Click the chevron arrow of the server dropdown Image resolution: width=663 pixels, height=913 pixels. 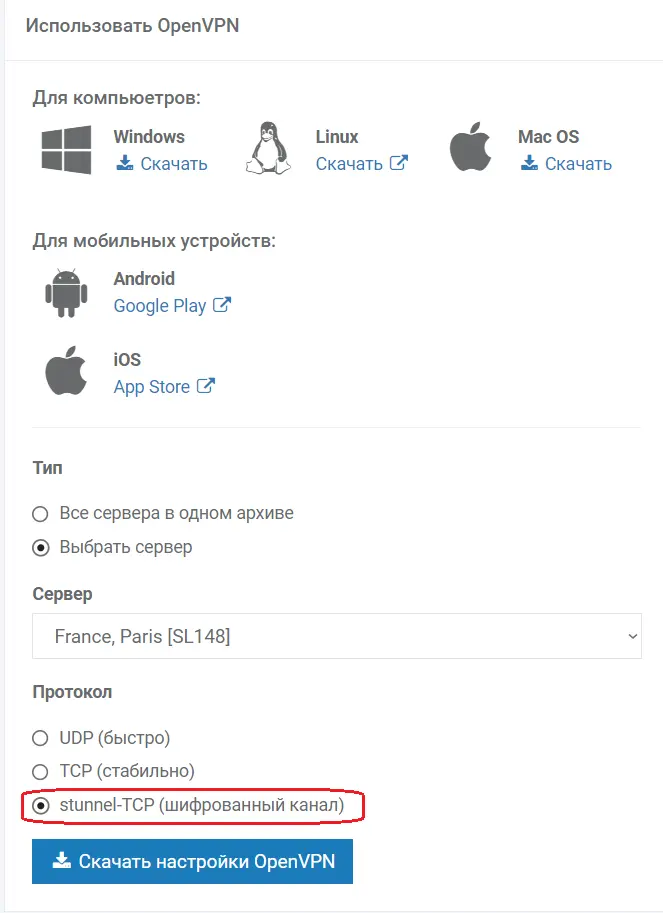[x=633, y=636]
